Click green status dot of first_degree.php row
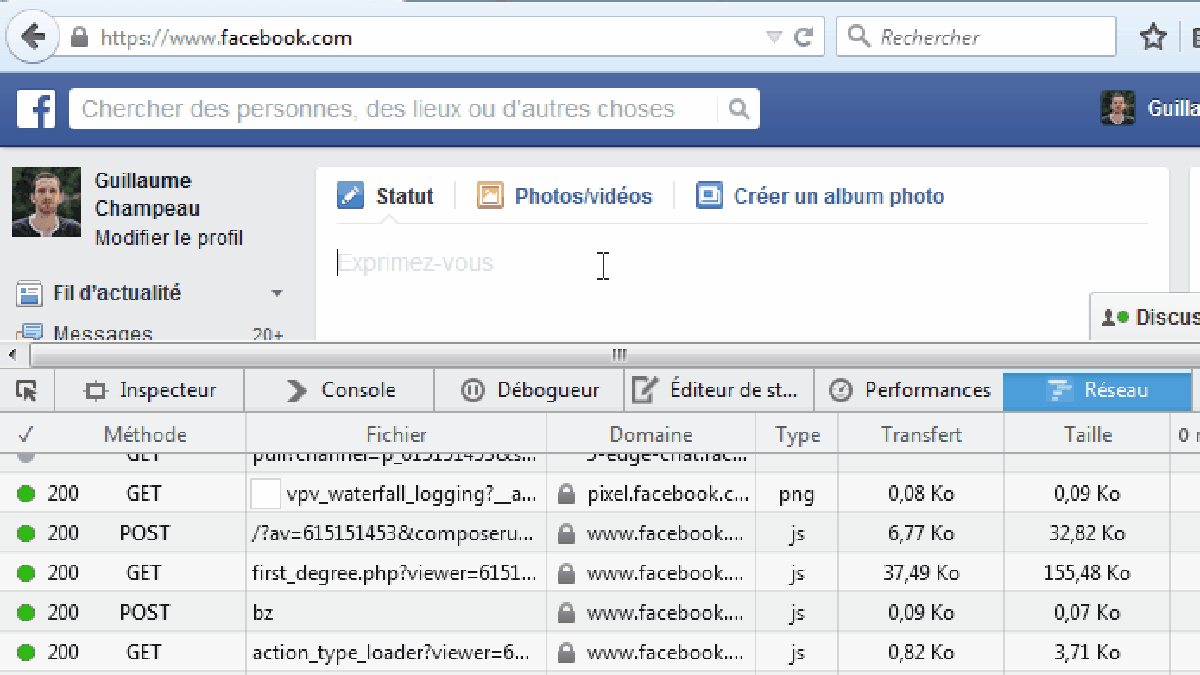The width and height of the screenshot is (1200, 675). point(26,573)
